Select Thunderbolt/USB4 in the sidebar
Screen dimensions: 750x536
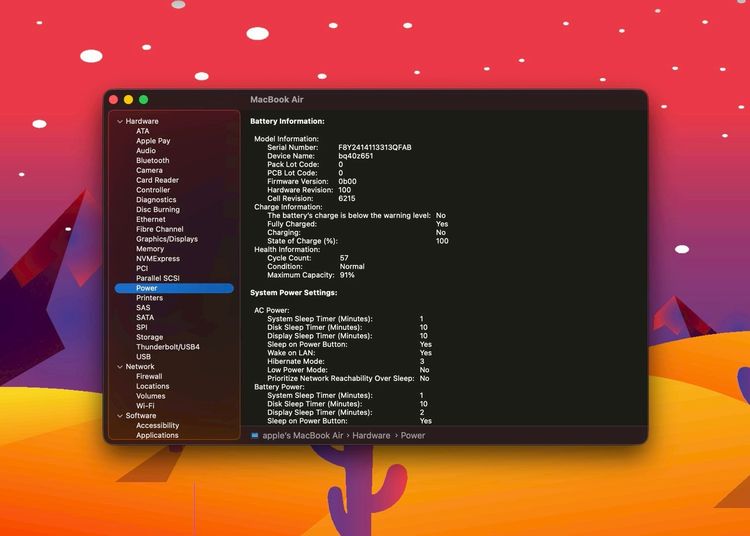pos(167,347)
